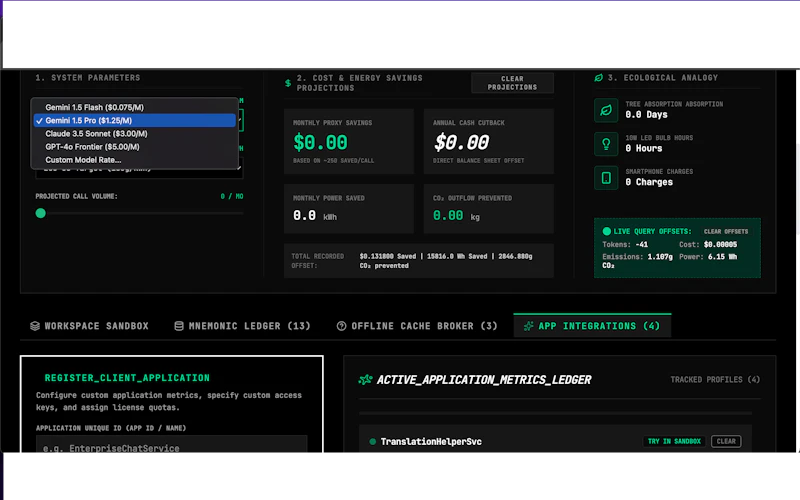The image size is (800, 500).
Task: Click the projected call volume slider handle
Action: tap(41, 213)
